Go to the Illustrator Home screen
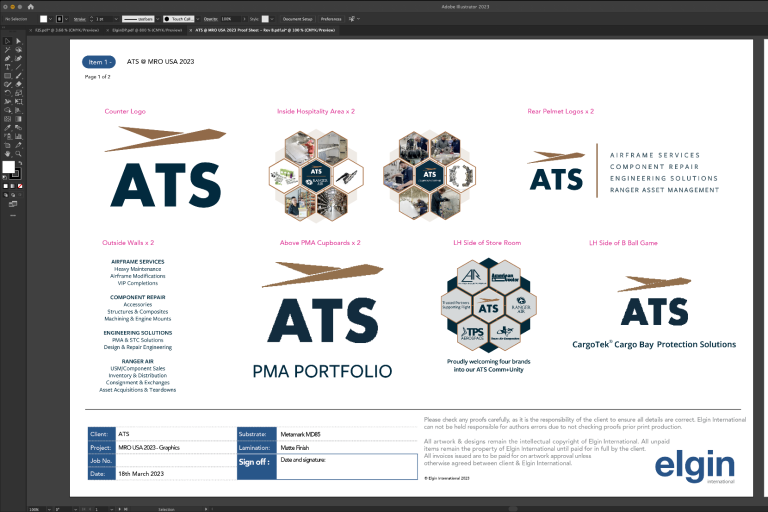Screen dimensions: 768x512 click(30, 7)
